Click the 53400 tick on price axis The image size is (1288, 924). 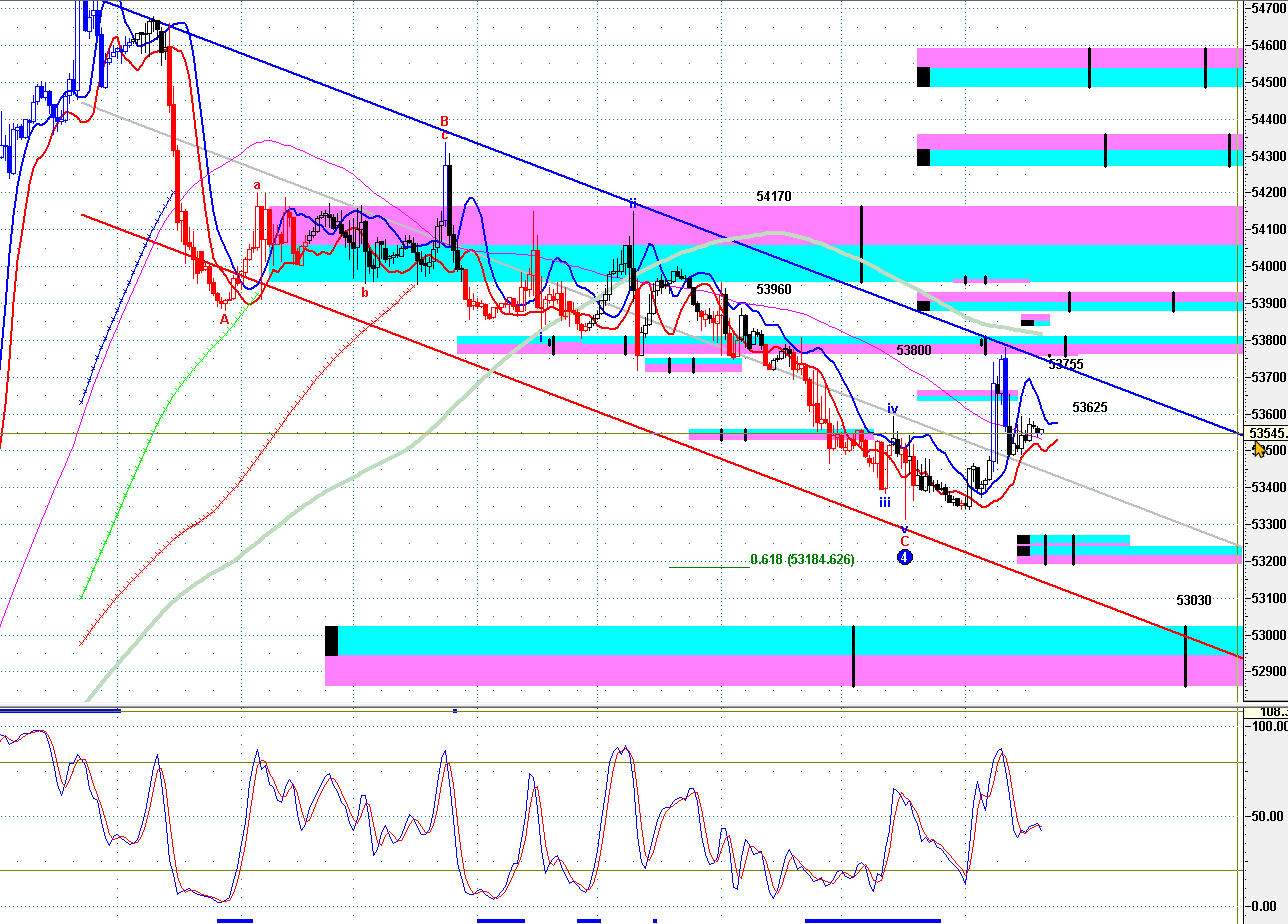[x=1267, y=487]
